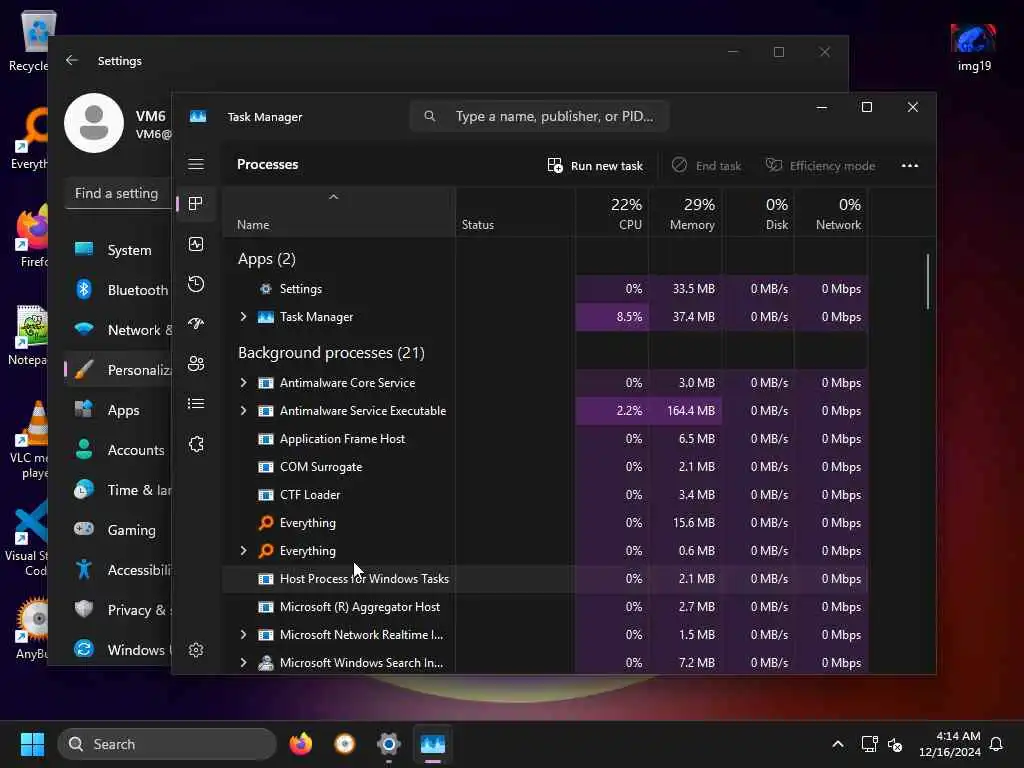The image size is (1024, 768).
Task: Open the Windows Start menu
Action: tap(32, 744)
